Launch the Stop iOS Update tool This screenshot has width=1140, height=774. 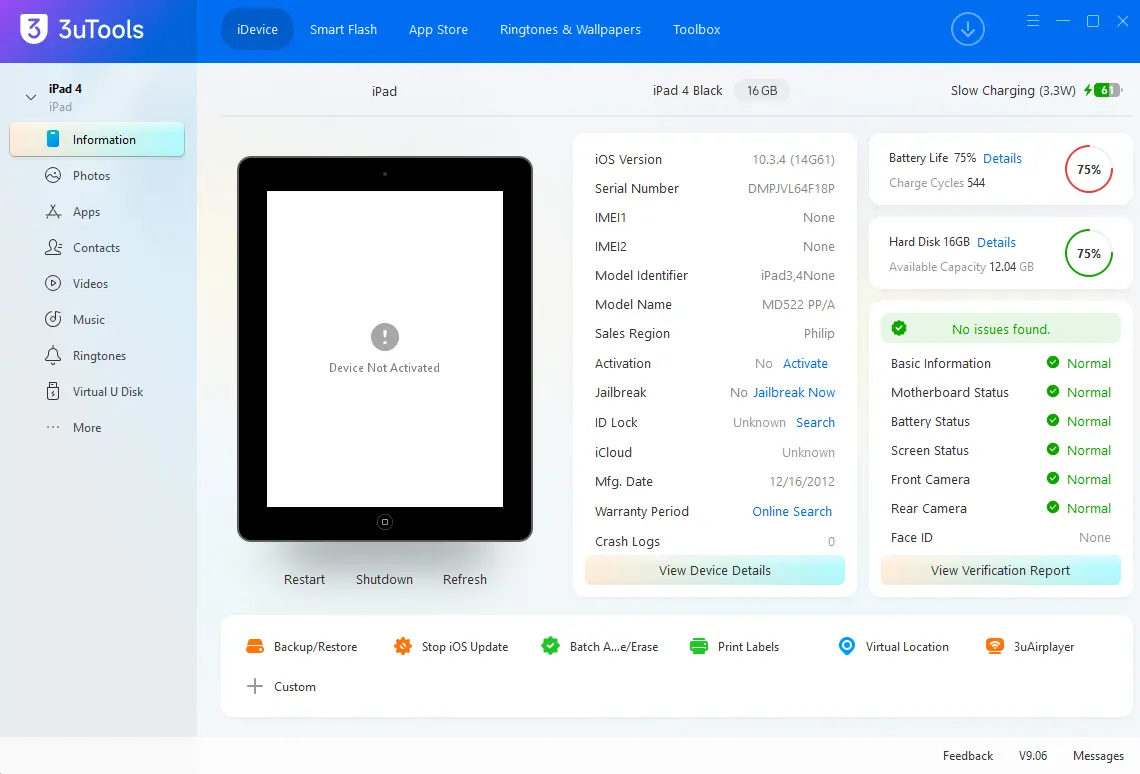(x=451, y=646)
